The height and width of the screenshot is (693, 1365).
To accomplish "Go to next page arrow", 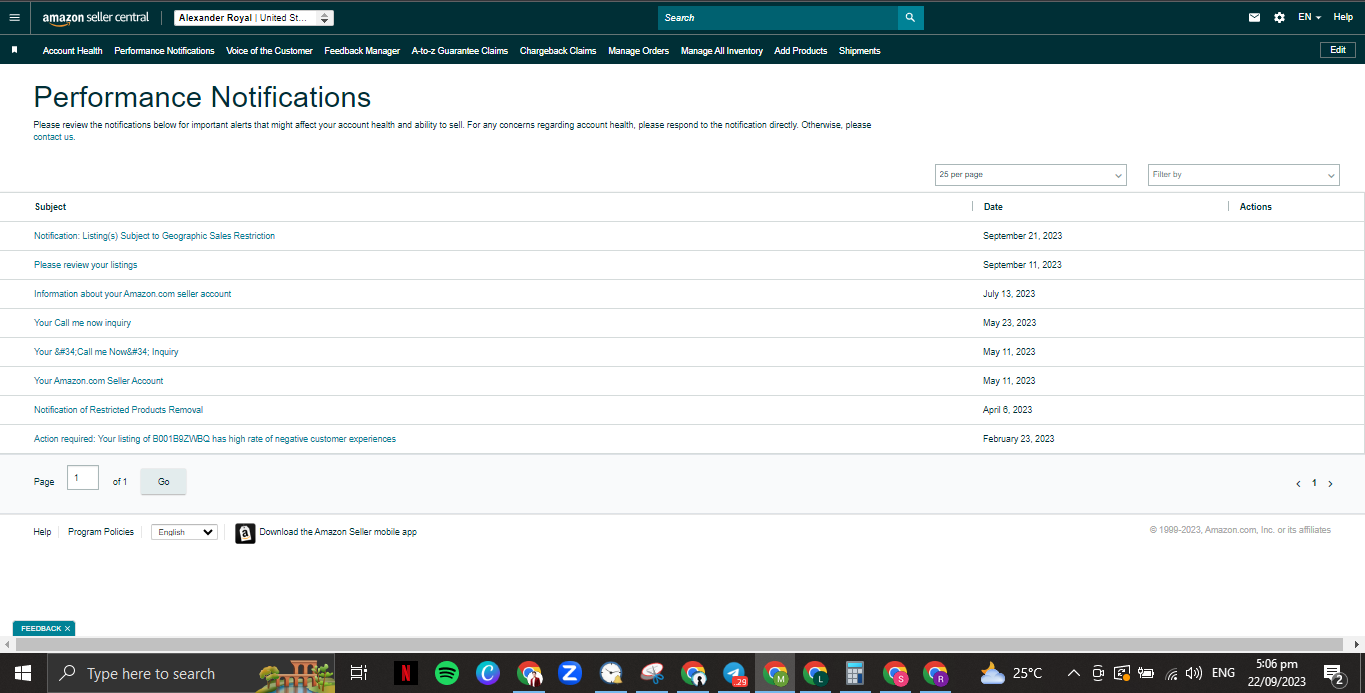I will click(1330, 484).
